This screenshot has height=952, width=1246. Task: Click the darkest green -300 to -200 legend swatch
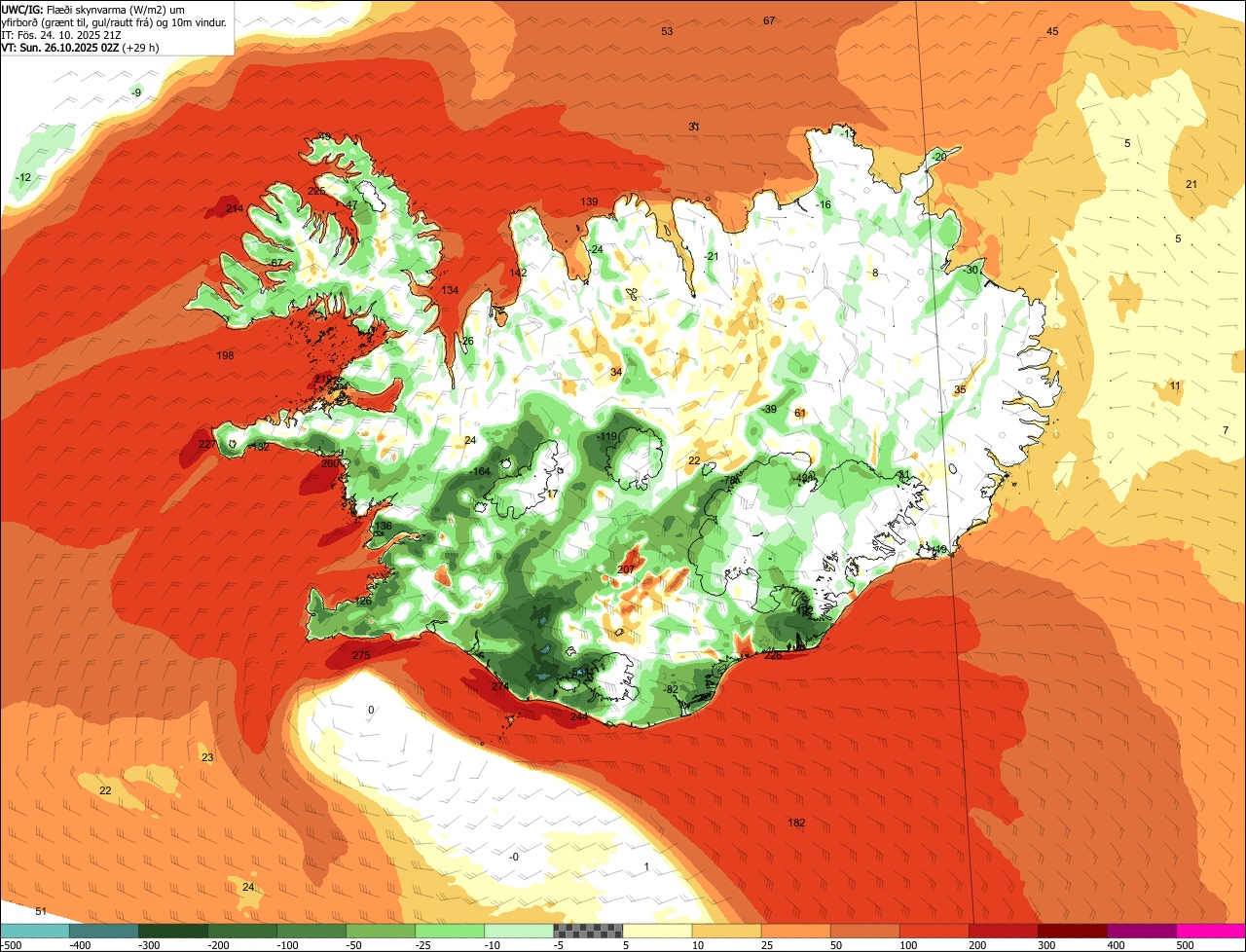pyautogui.click(x=173, y=931)
